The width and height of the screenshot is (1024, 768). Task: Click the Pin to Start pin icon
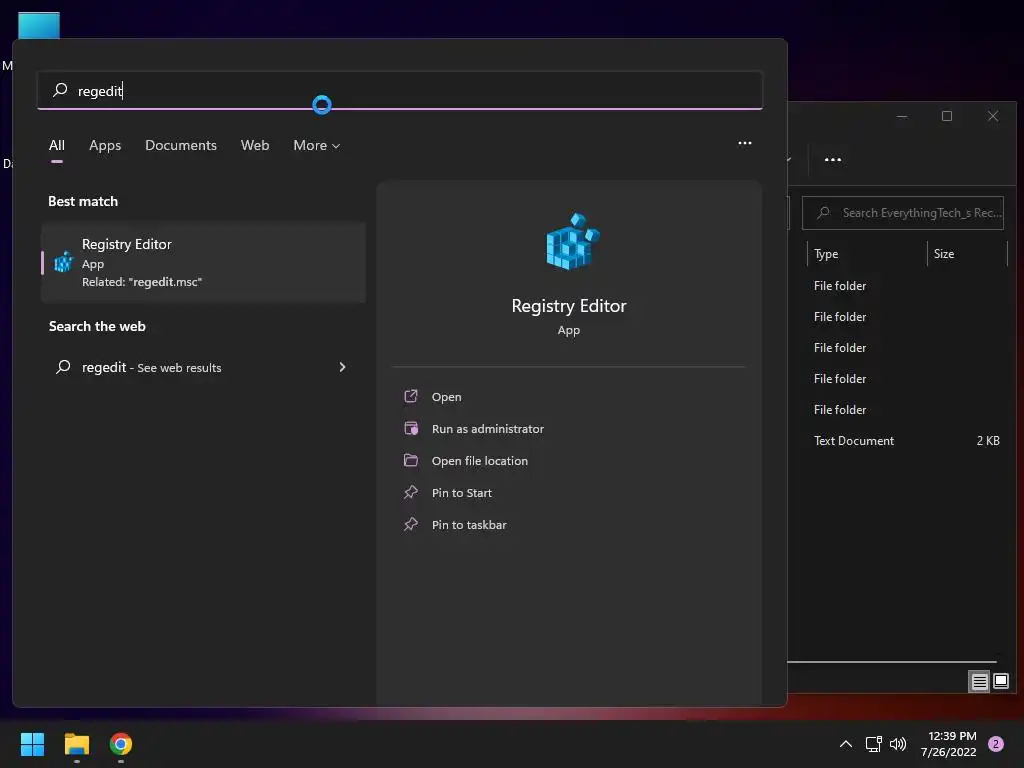[411, 492]
